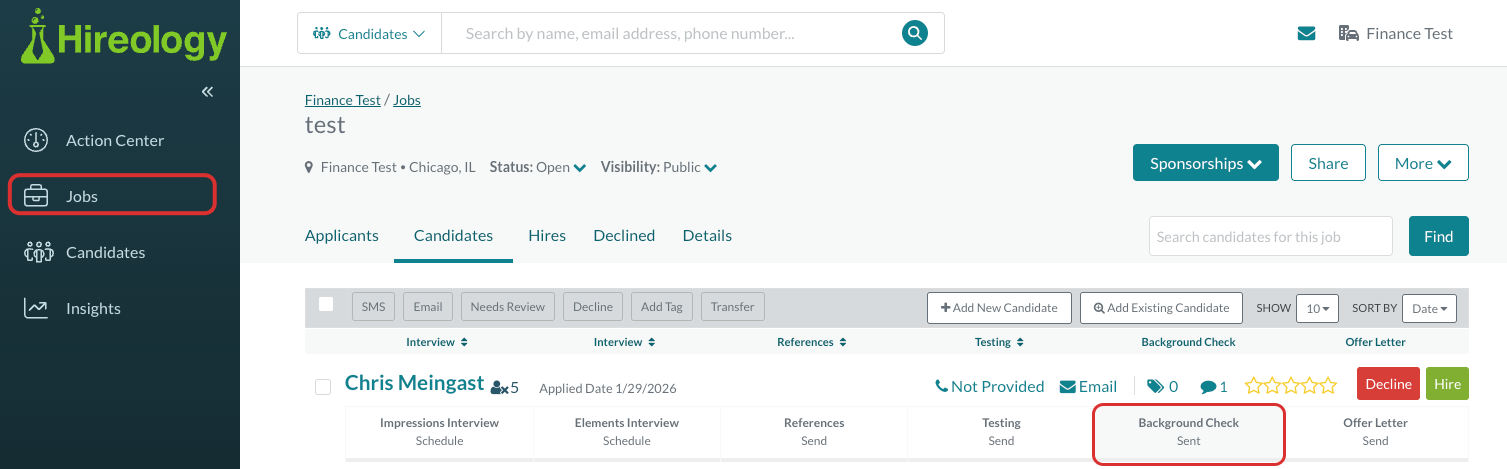Click the green Hire button
1507x469 pixels.
pos(1447,384)
